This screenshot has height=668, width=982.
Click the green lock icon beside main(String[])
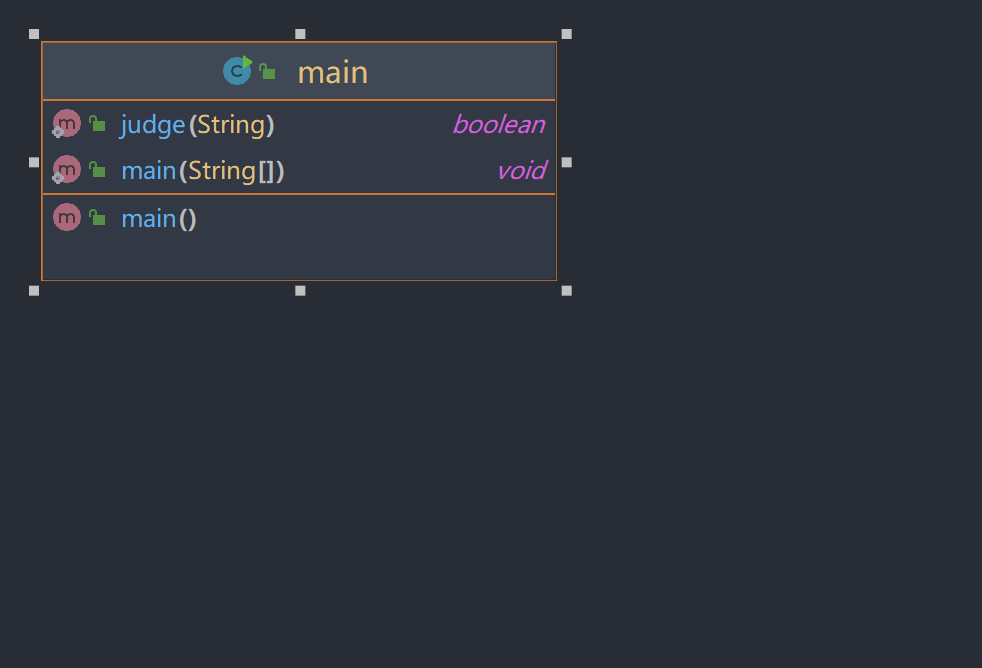click(97, 170)
